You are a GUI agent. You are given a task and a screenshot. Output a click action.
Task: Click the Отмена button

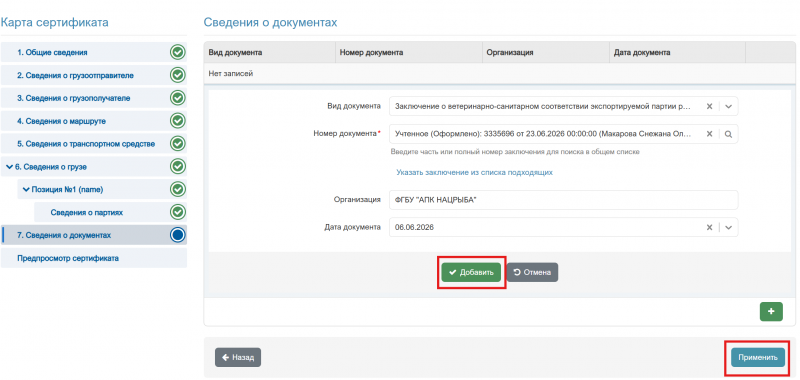pos(532,272)
